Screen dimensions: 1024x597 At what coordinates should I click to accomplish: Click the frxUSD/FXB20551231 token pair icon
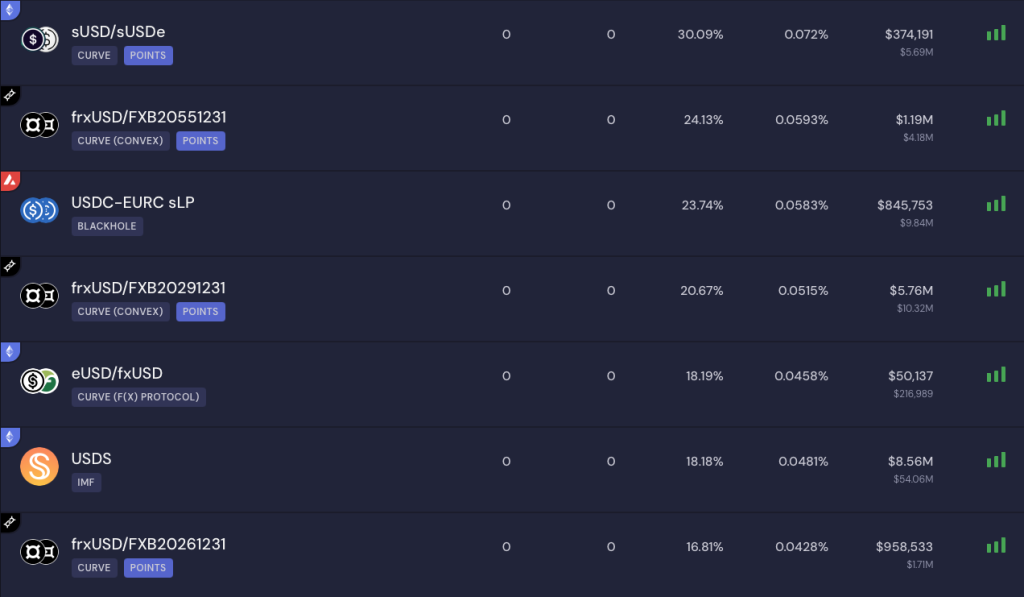tap(40, 125)
